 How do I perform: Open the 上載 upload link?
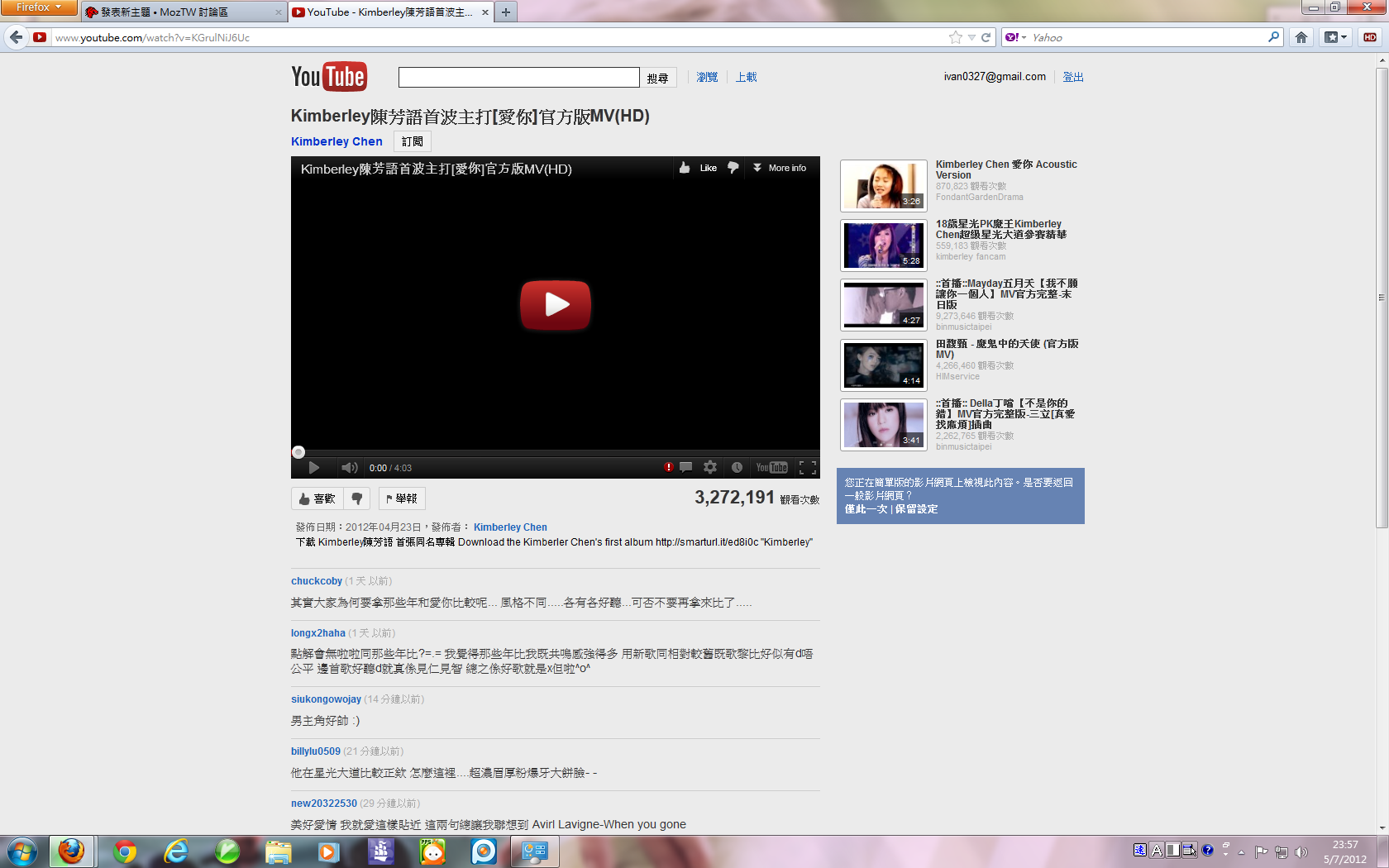[x=747, y=77]
